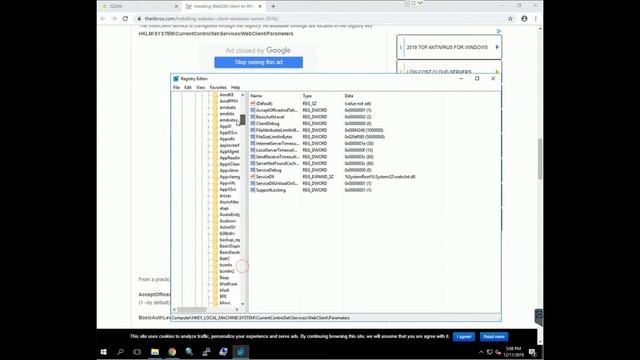The height and width of the screenshot is (360, 640).
Task: Click the browser page vertical scrollbar thumb
Action: click(540, 159)
